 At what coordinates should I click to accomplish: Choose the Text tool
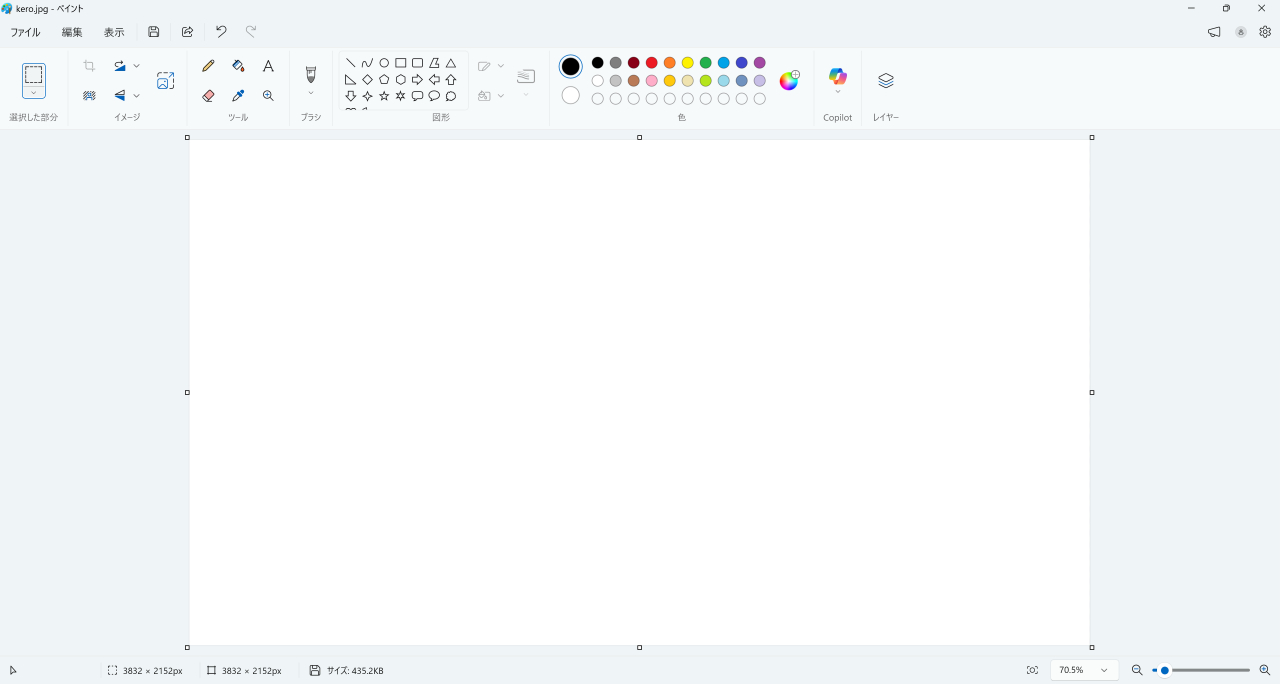click(x=268, y=66)
